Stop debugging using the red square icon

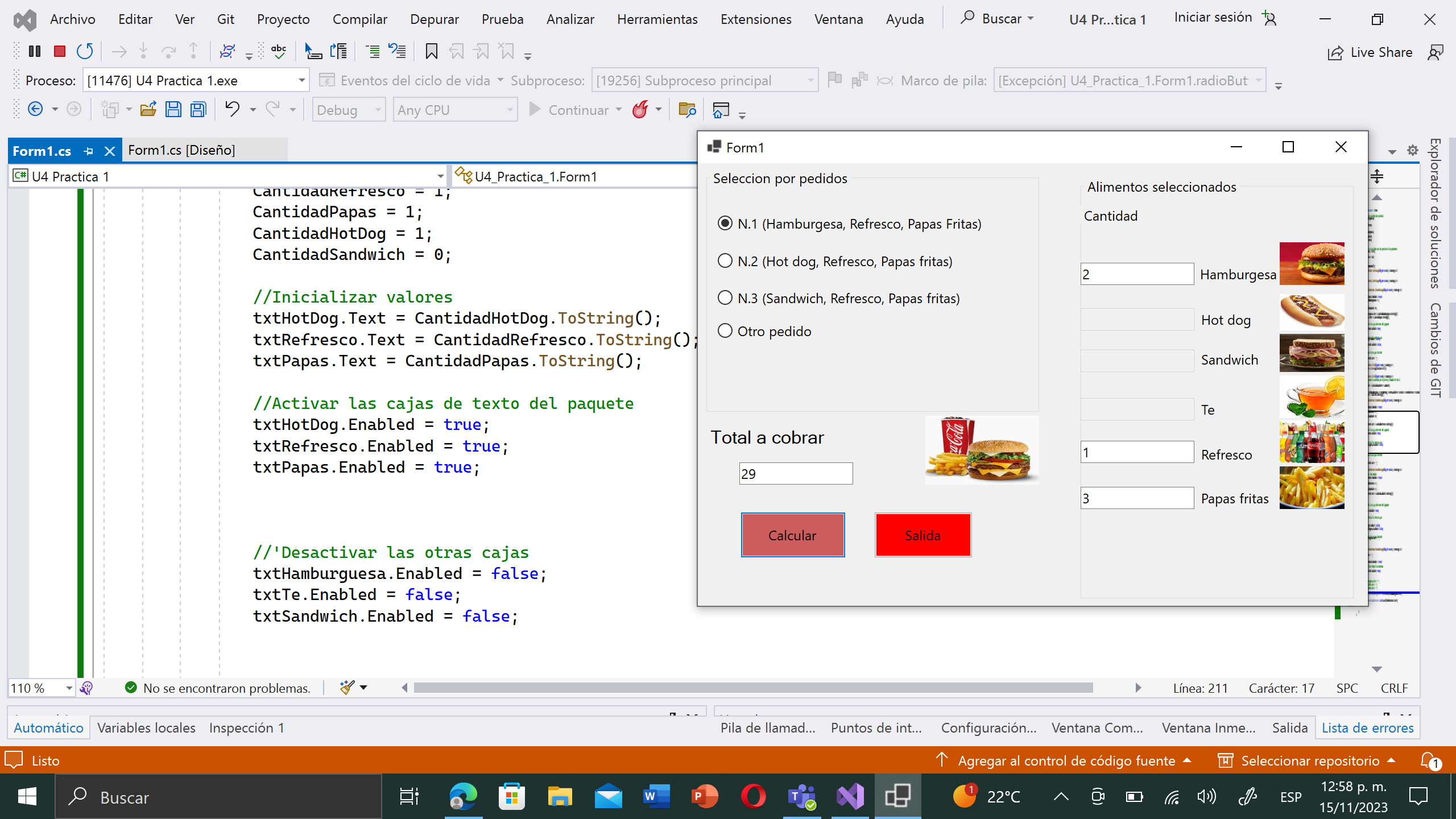(x=59, y=51)
